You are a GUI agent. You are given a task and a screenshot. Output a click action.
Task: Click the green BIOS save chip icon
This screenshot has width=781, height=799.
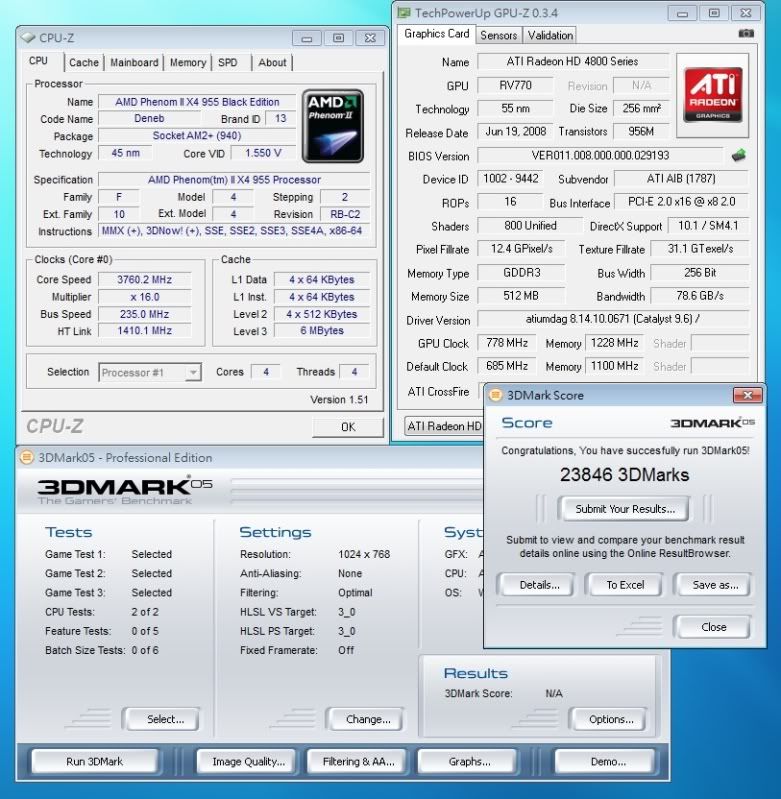click(x=738, y=155)
